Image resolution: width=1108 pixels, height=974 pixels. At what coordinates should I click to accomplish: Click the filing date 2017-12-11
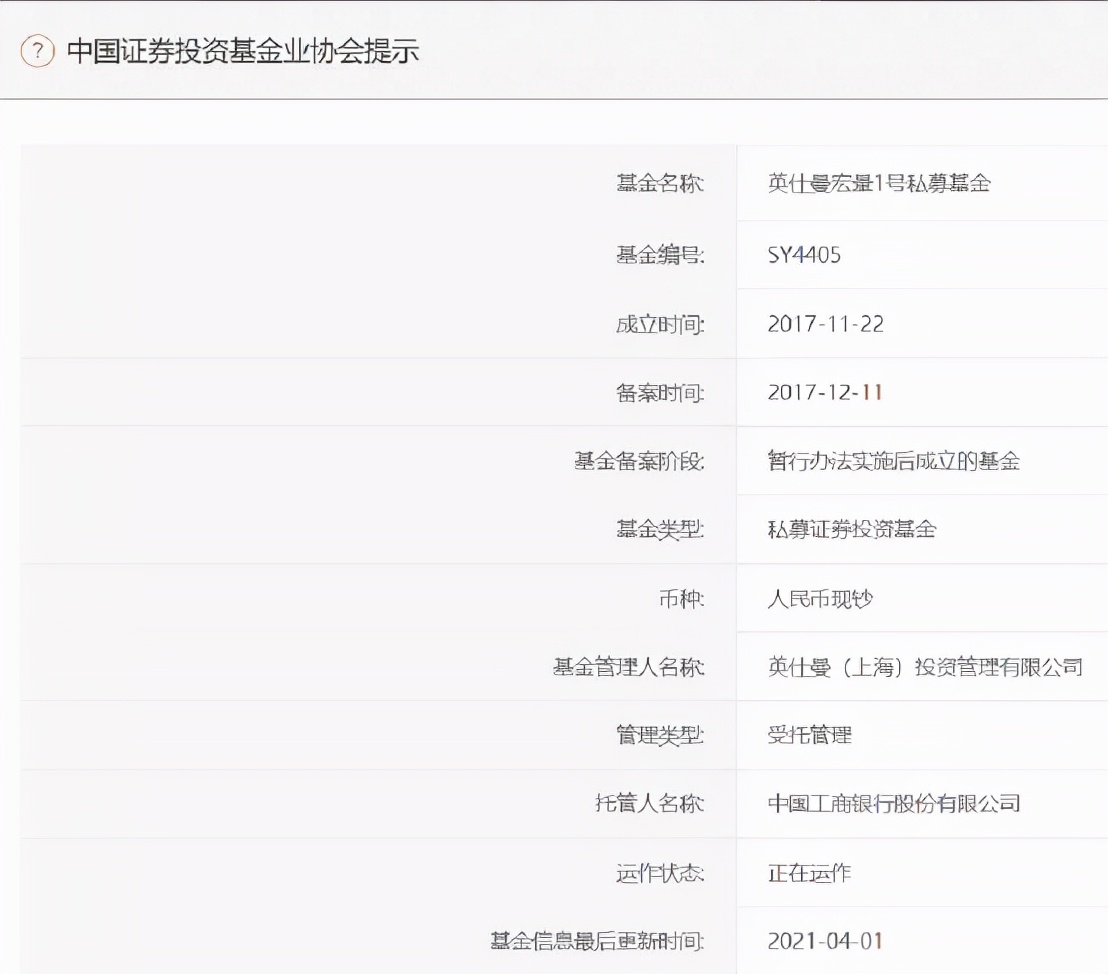pyautogui.click(x=825, y=392)
